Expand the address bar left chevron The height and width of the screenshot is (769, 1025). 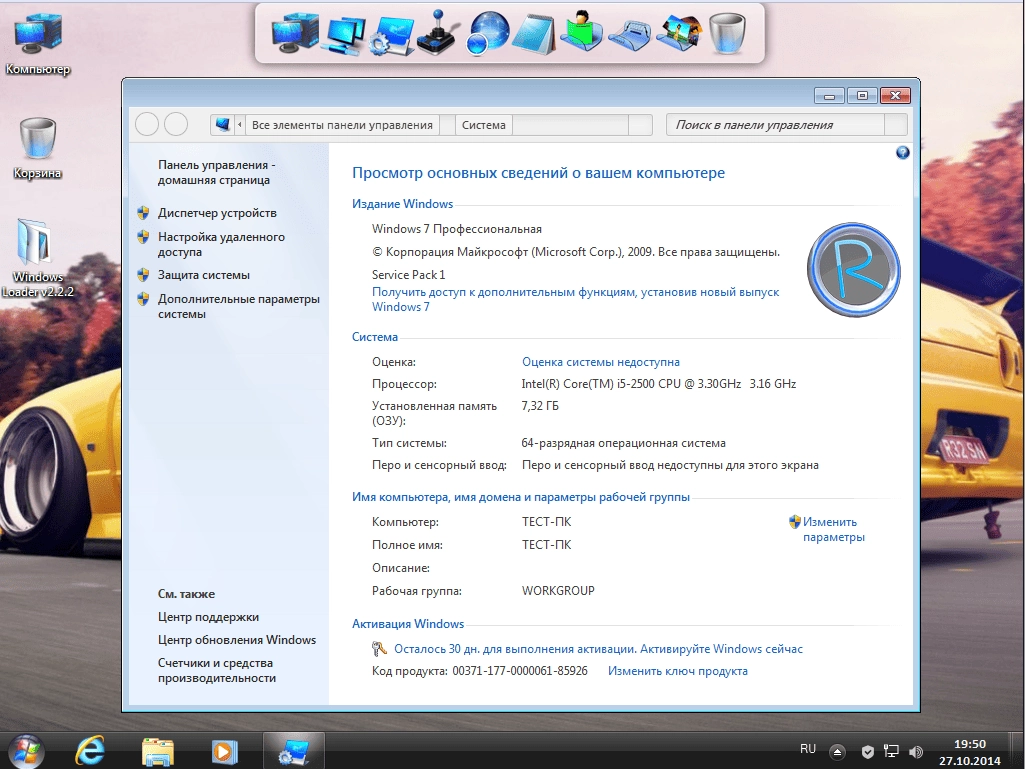(x=239, y=125)
